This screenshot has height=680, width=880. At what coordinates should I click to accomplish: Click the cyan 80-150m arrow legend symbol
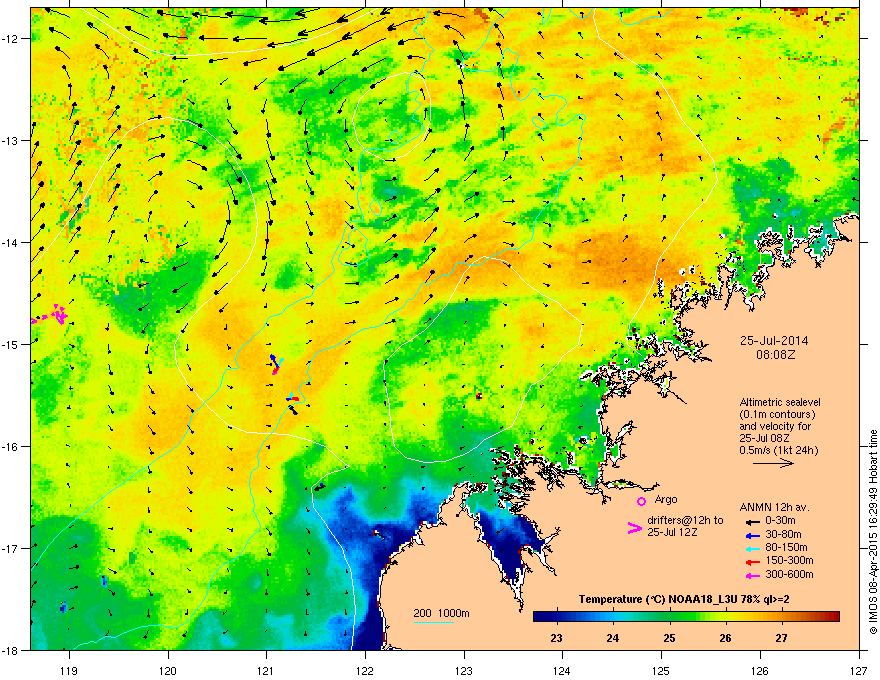[753, 548]
